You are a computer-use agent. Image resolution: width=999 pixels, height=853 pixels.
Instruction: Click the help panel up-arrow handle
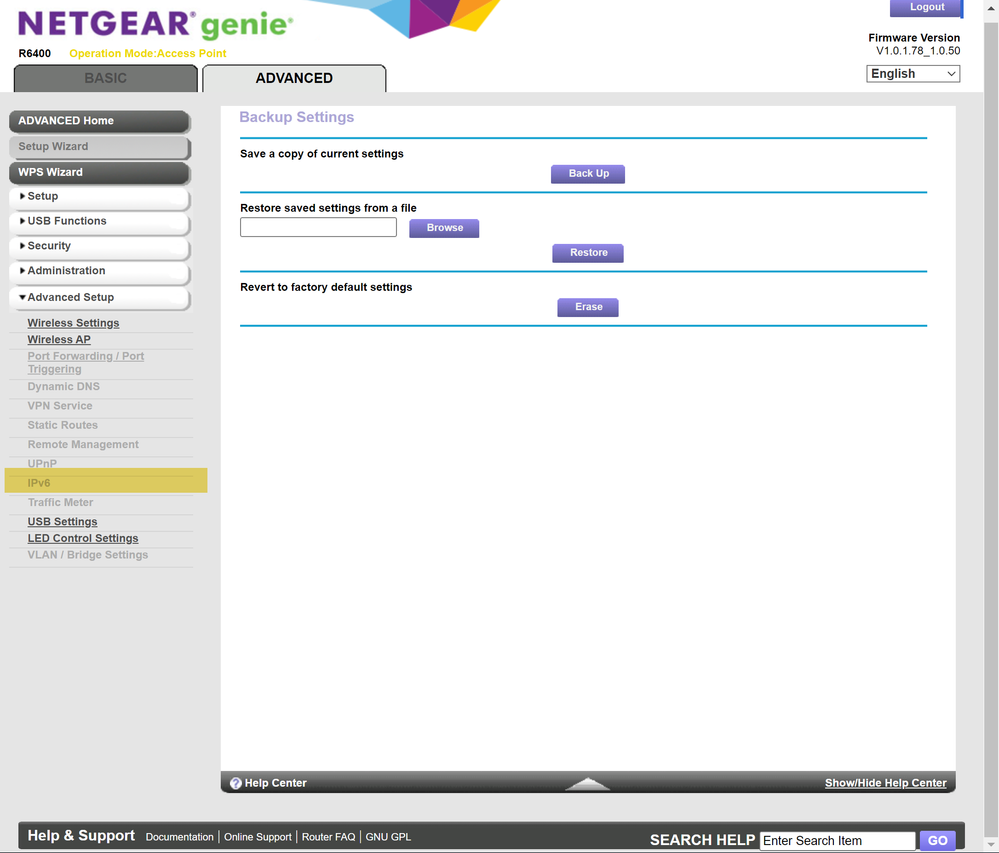point(587,784)
